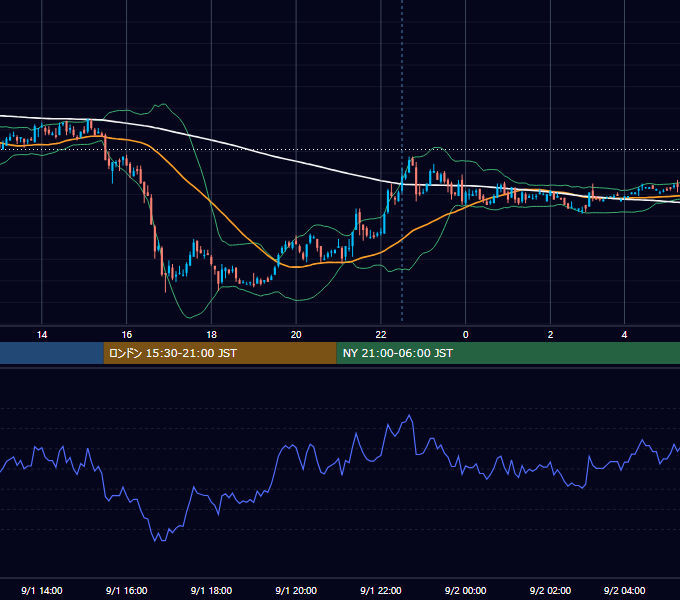
Task: Click the 22 hour label on price chart axis
Action: [381, 335]
